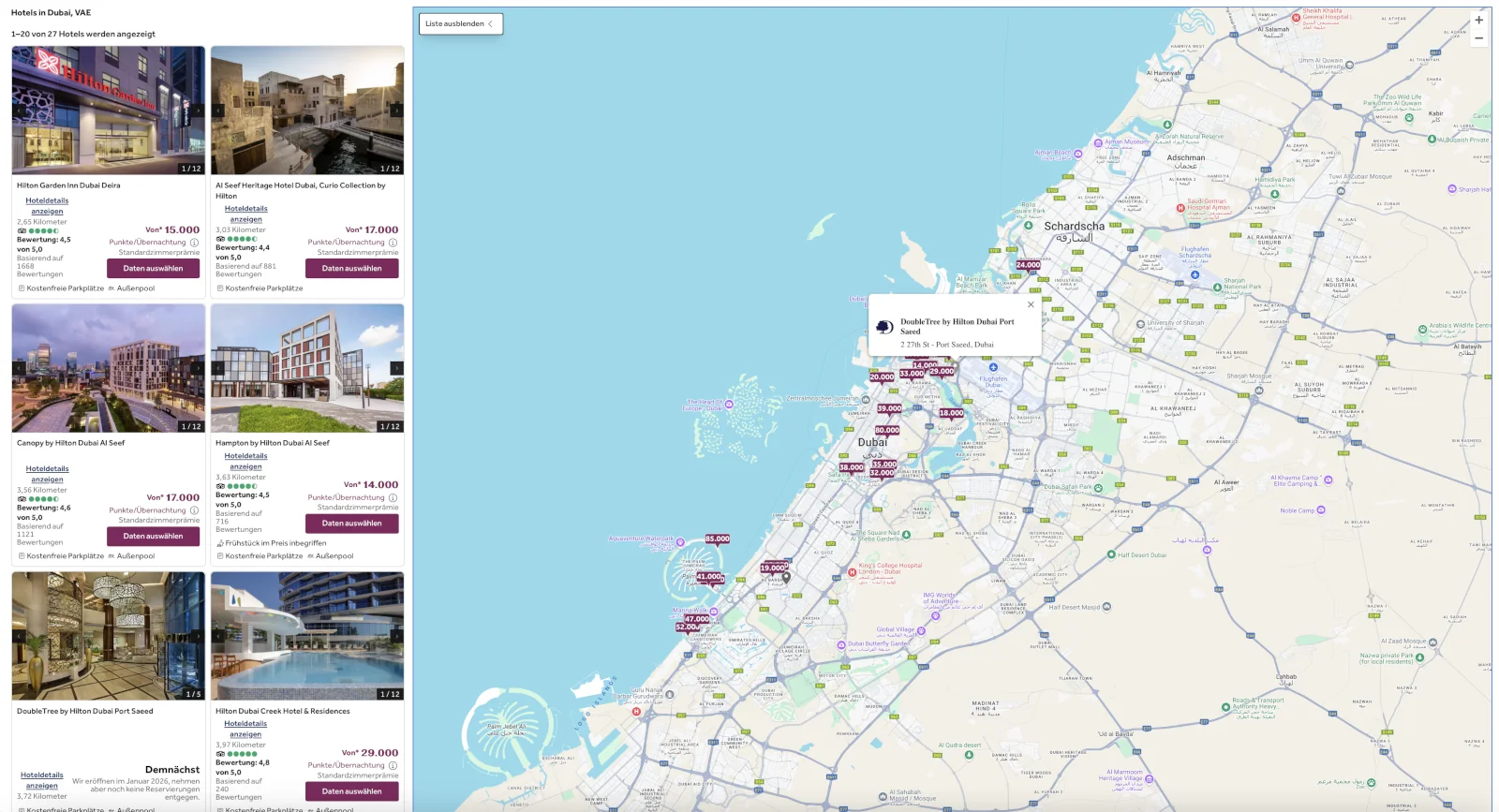
Task: Show previous photo of Hilton Garden Inn Deira
Action: coord(19,111)
